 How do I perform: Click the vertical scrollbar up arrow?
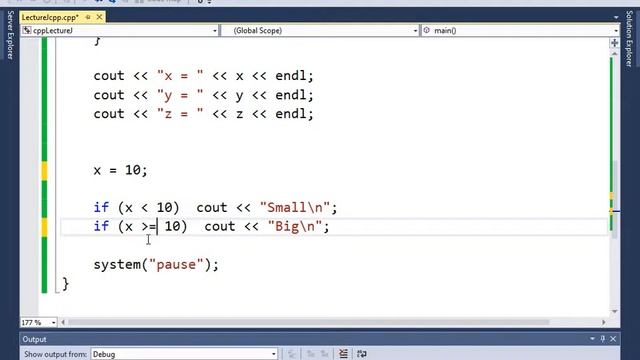click(x=614, y=53)
